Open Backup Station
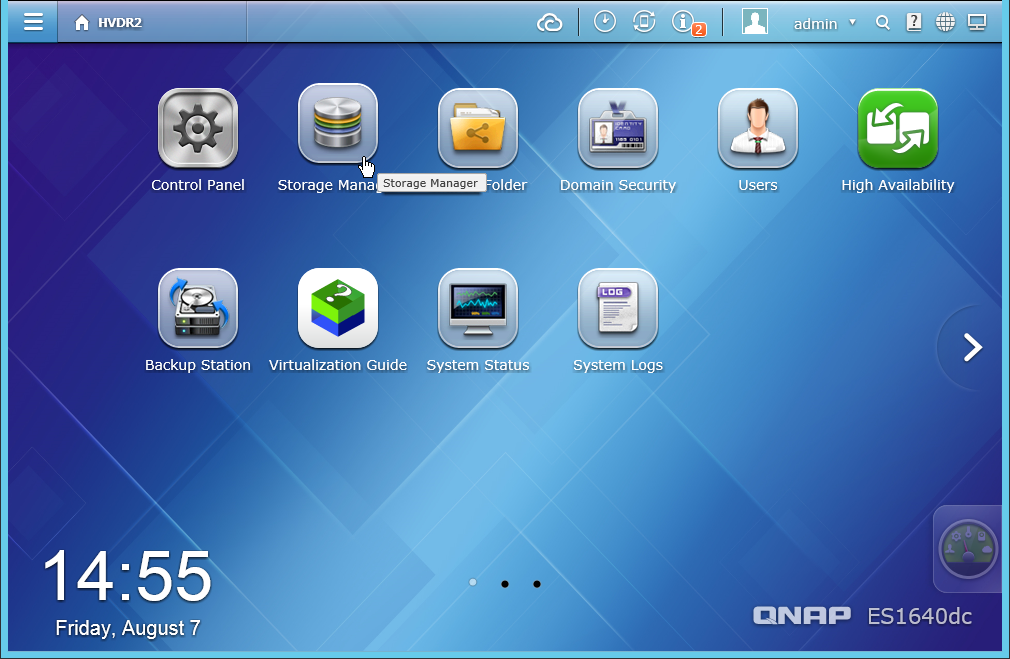The height and width of the screenshot is (659, 1010). click(198, 308)
